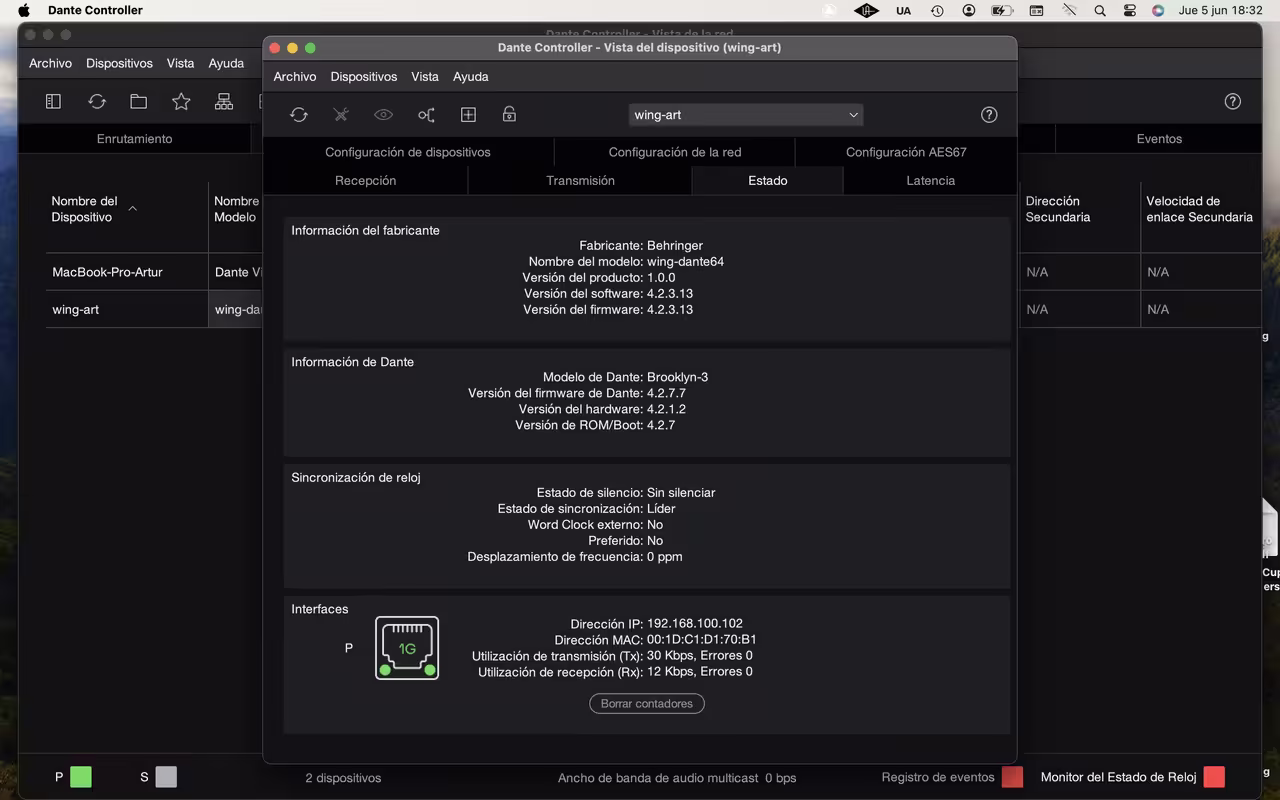Click the green primary network status indicator

[81, 777]
